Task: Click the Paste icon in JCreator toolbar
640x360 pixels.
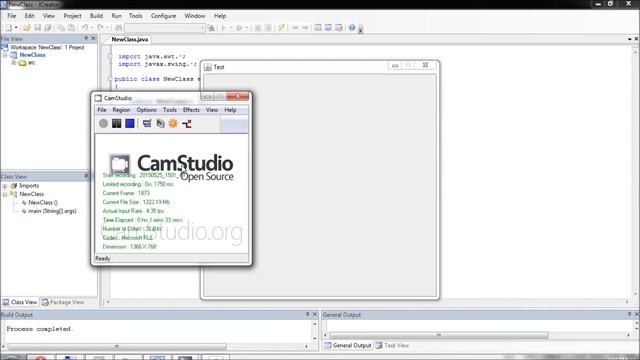Action: [71, 28]
